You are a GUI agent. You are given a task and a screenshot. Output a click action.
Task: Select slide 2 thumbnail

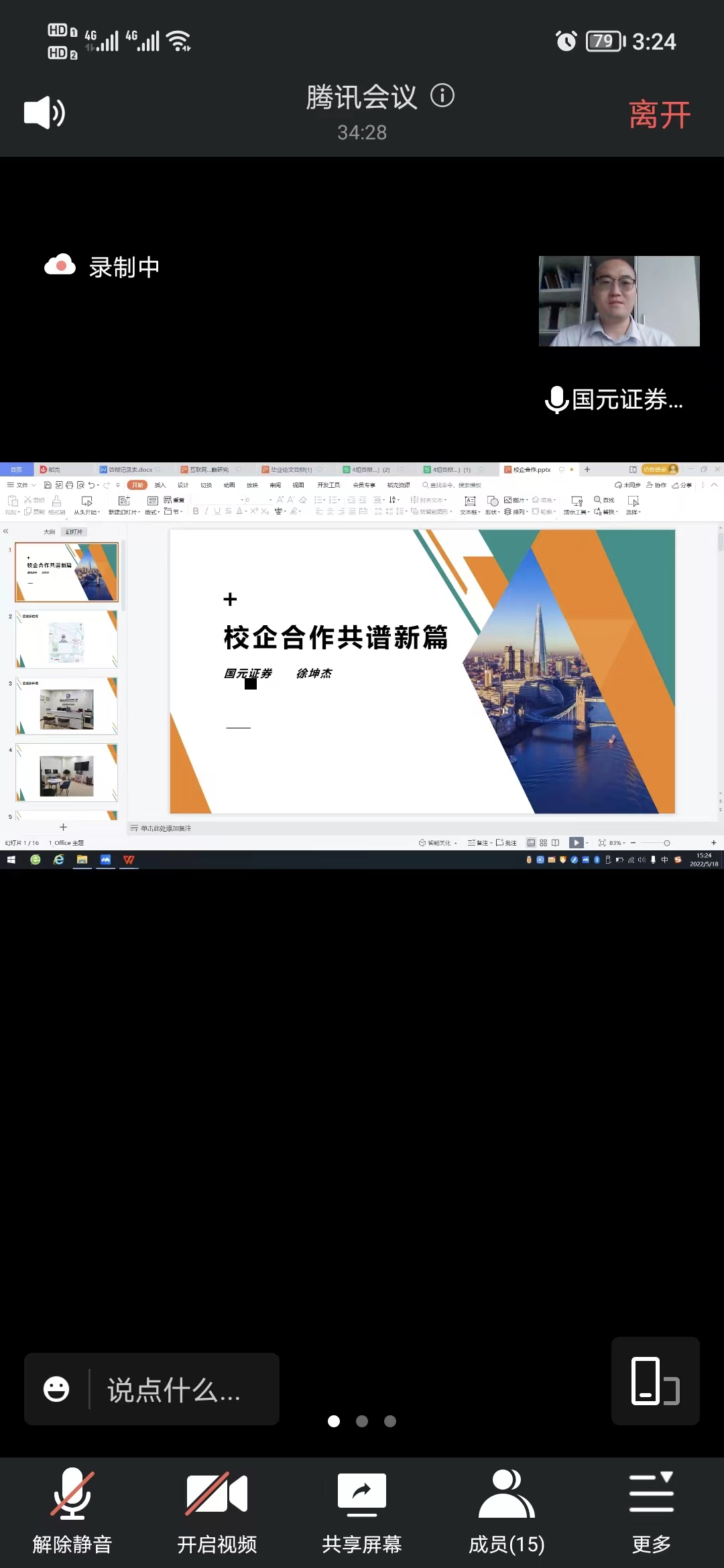[66, 639]
